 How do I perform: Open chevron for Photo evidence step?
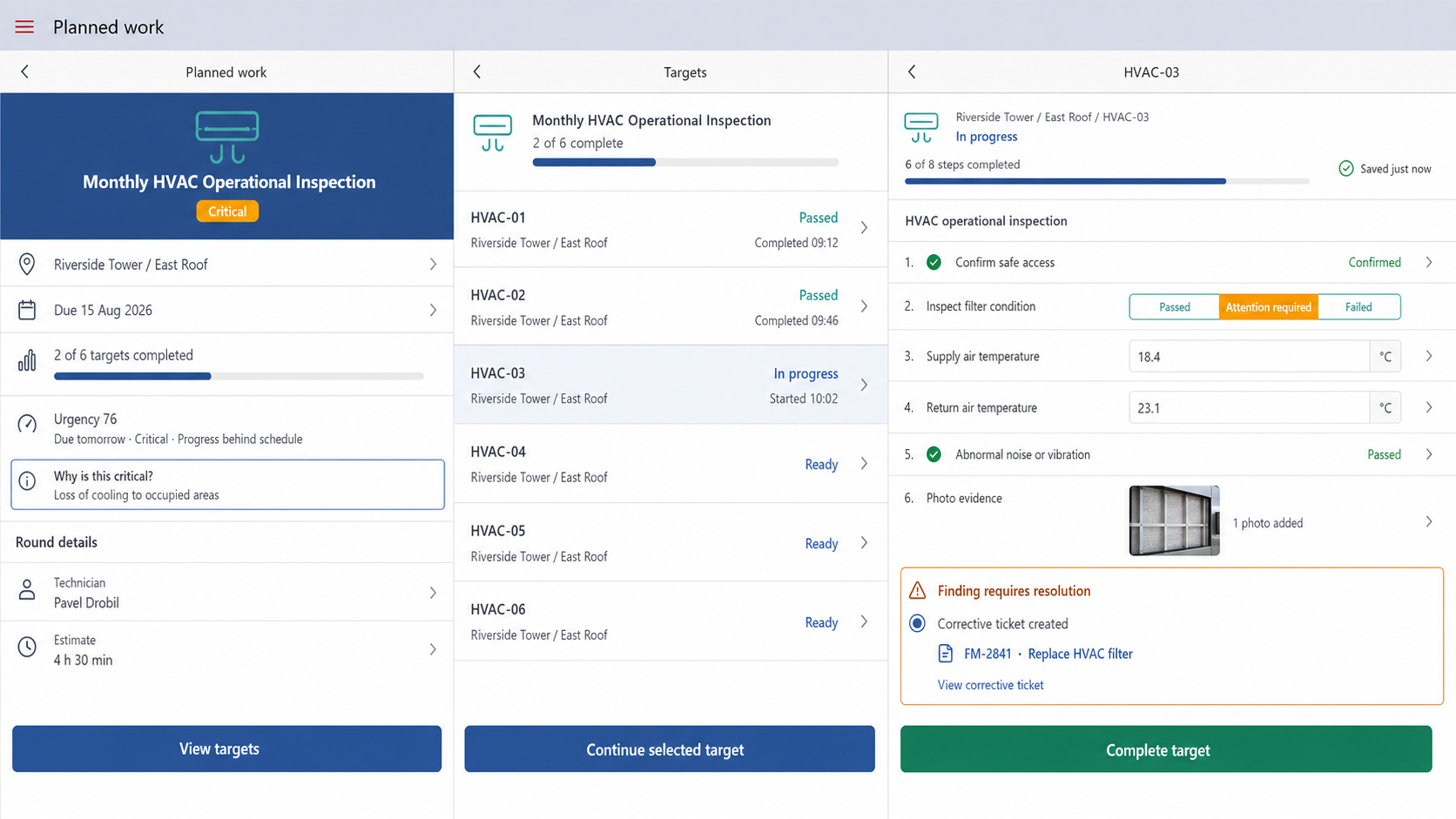(1429, 522)
